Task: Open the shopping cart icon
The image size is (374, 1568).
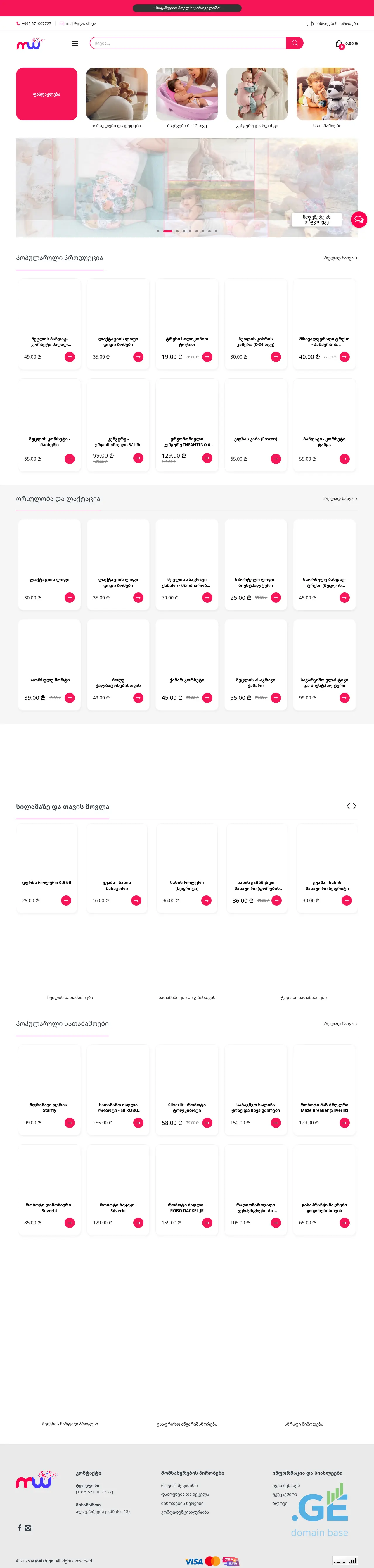Action: pos(339,44)
